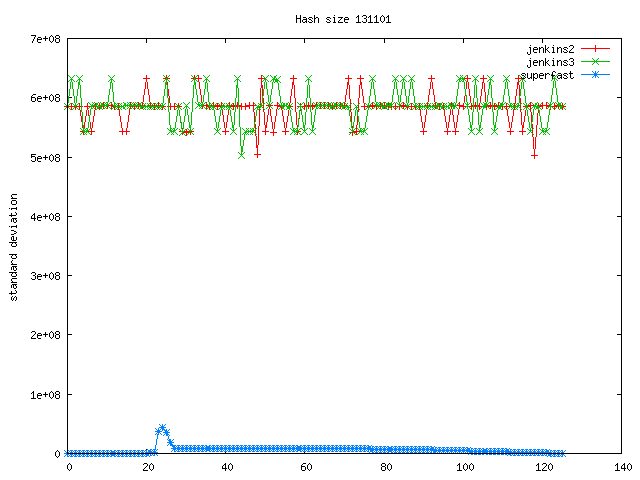Select the superfast legend label
Screen dimensions: 640x480
point(548,74)
